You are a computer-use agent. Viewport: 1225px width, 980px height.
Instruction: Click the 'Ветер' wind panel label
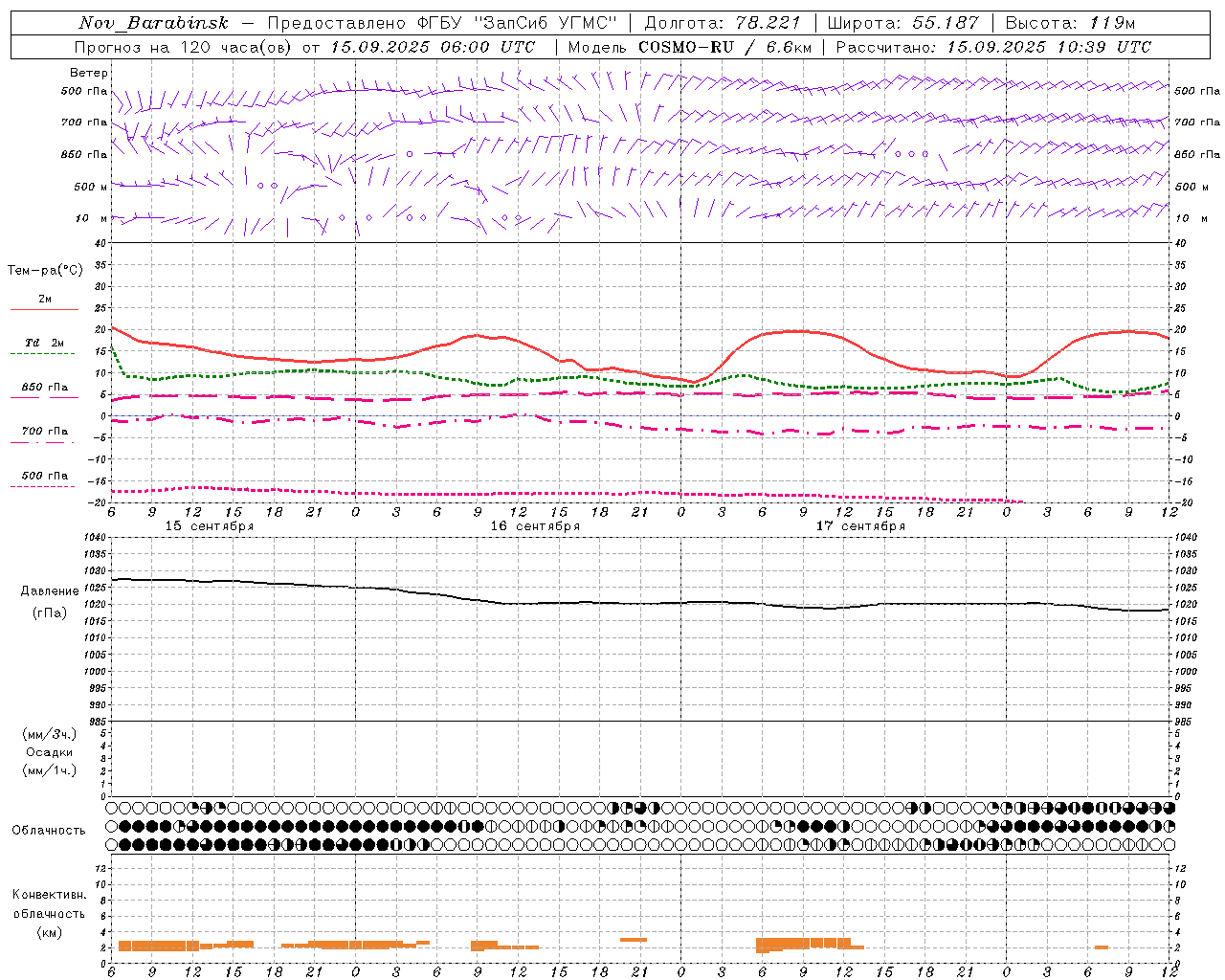(x=89, y=73)
